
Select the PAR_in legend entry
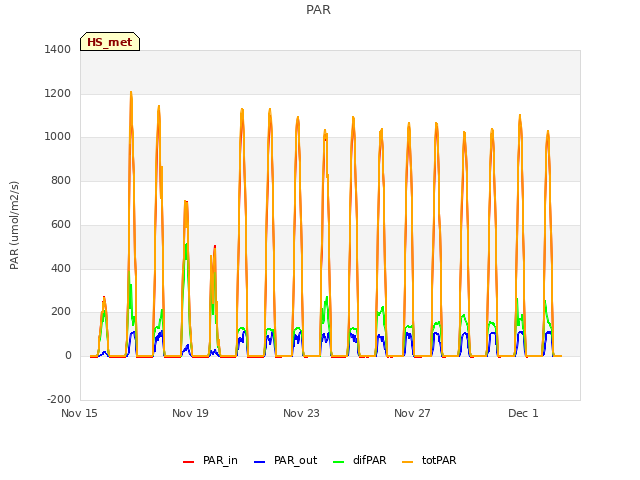point(210,460)
